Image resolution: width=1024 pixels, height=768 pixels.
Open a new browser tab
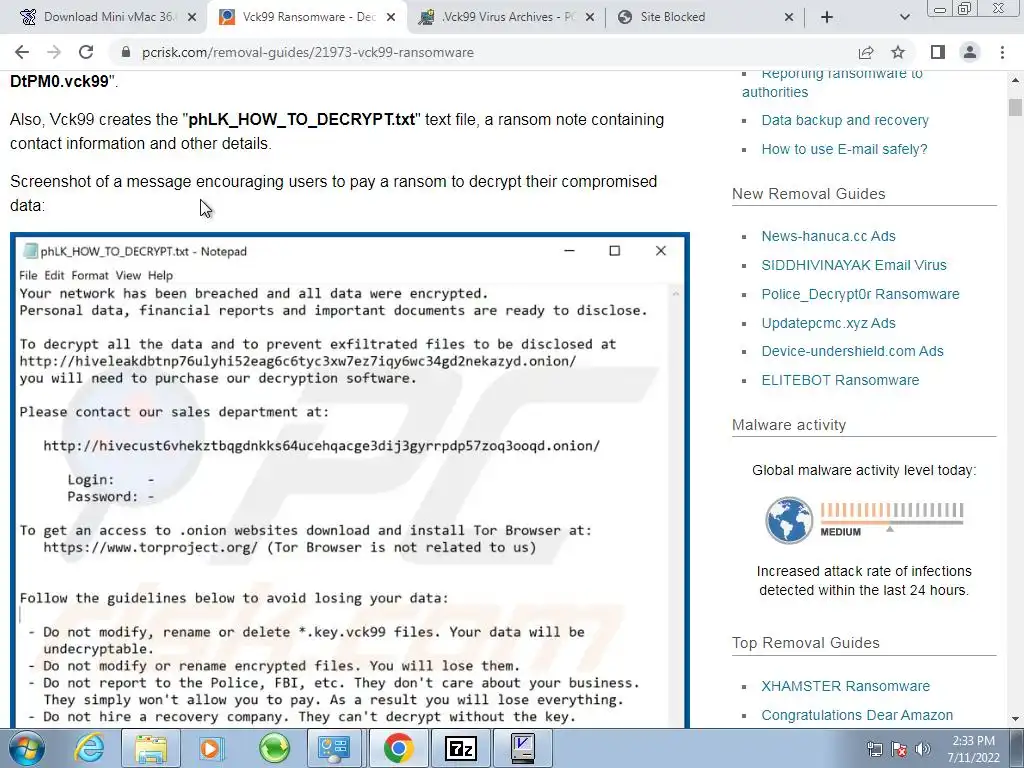pos(827,17)
